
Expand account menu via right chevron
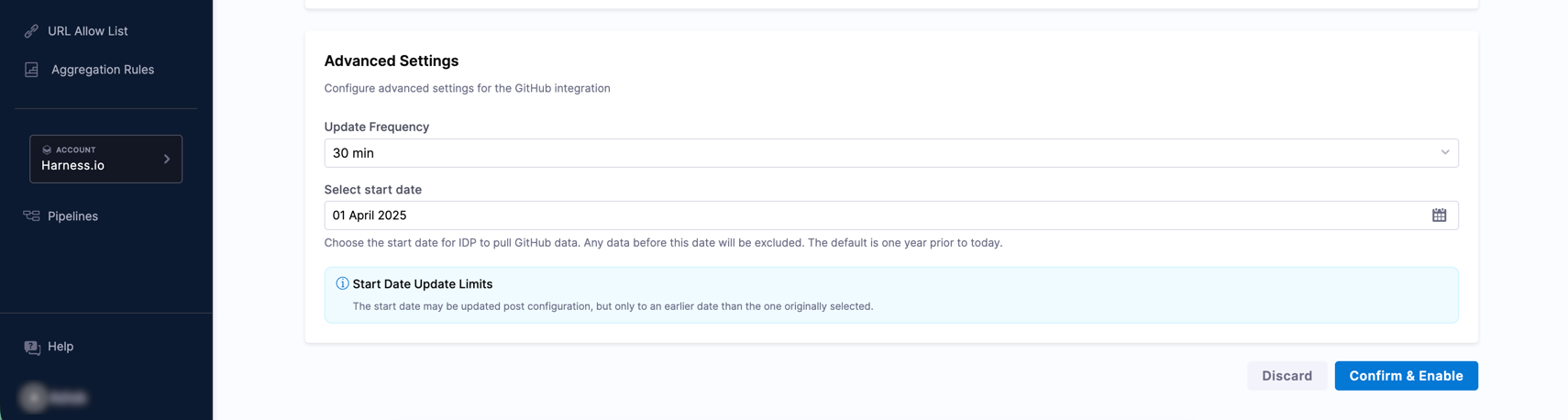coord(167,160)
